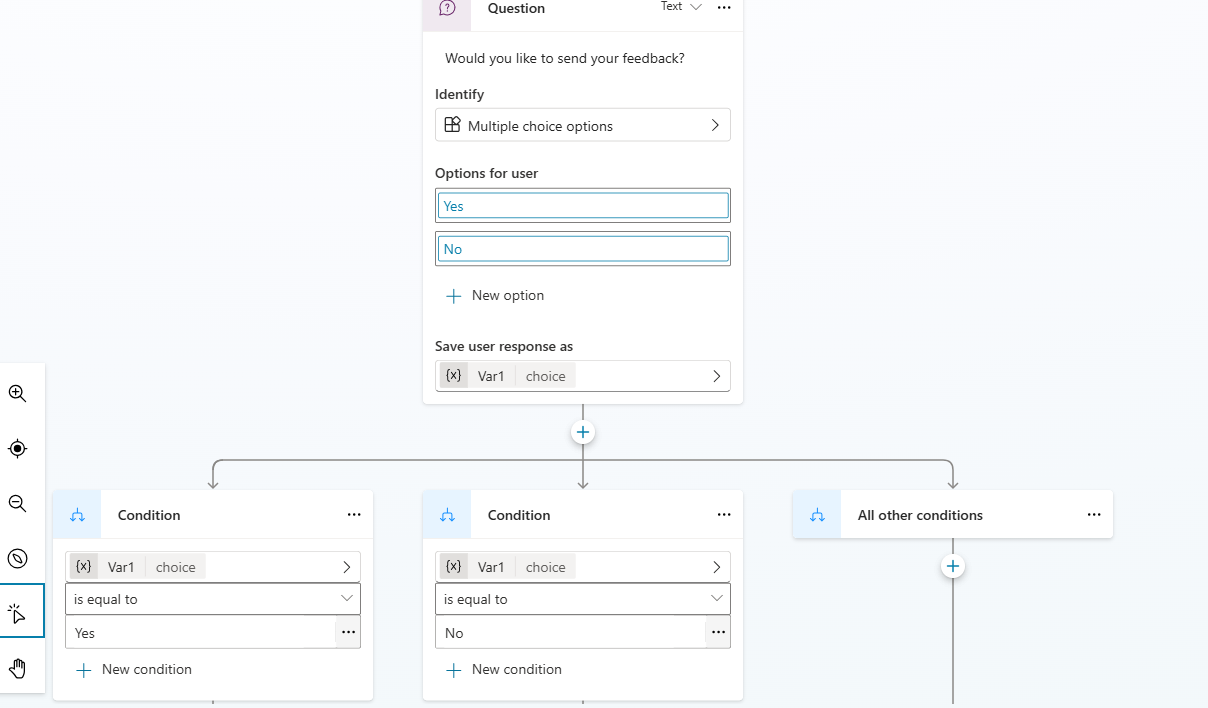Click the reset to center target icon
This screenshot has height=708, width=1208.
coord(17,448)
